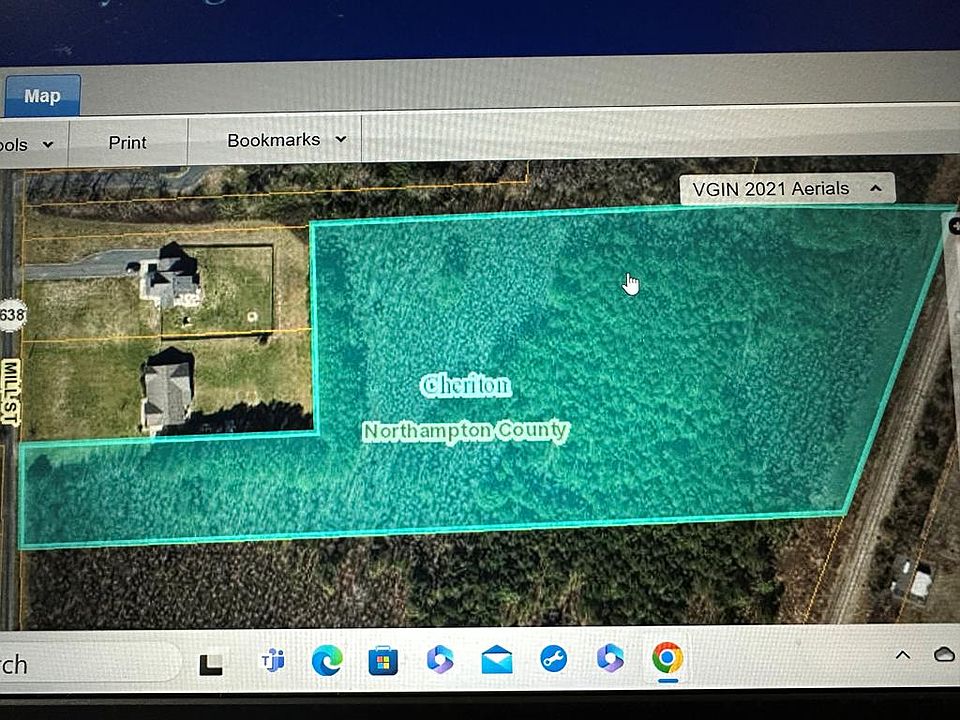Select the Google Chrome taskbar icon
Viewport: 960px width, 720px height.
coord(667,657)
